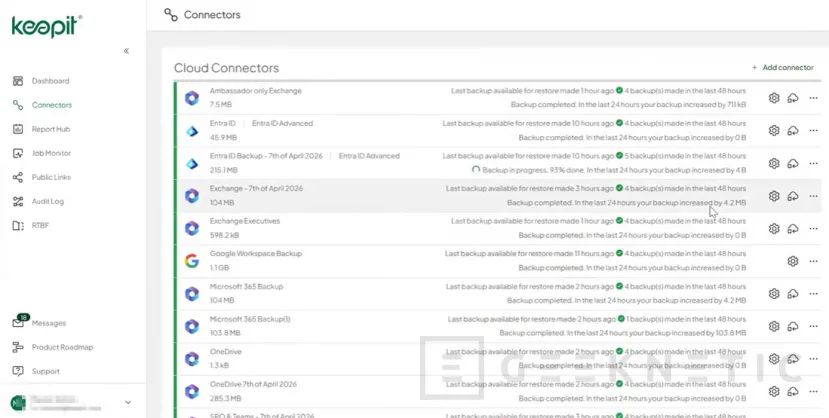This screenshot has height=418, width=829.
Task: Click the Job Monitor icon
Action: coord(18,153)
